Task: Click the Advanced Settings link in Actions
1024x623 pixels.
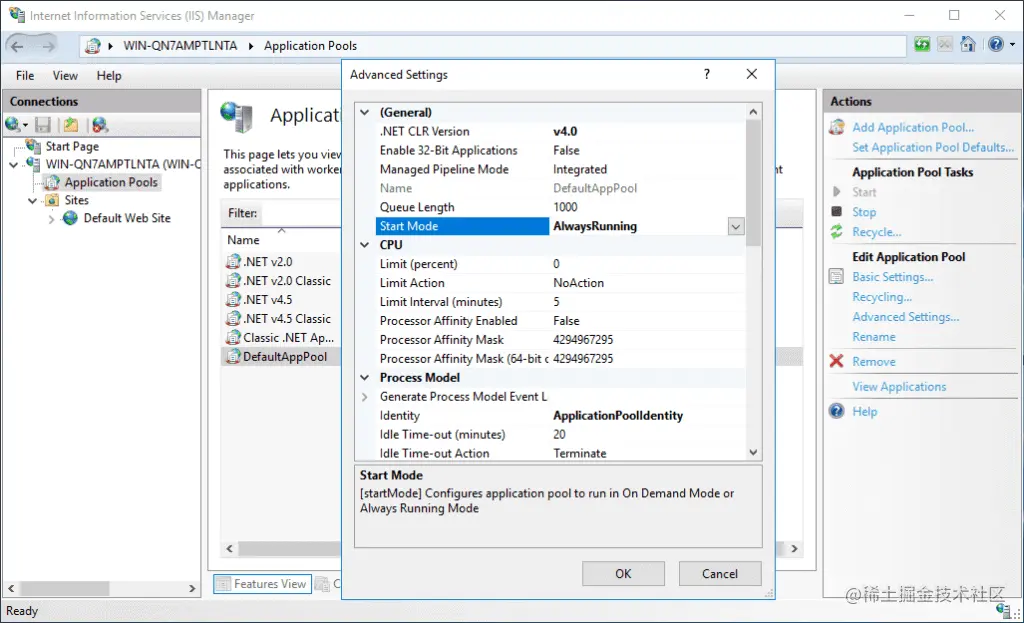Action: pos(905,317)
